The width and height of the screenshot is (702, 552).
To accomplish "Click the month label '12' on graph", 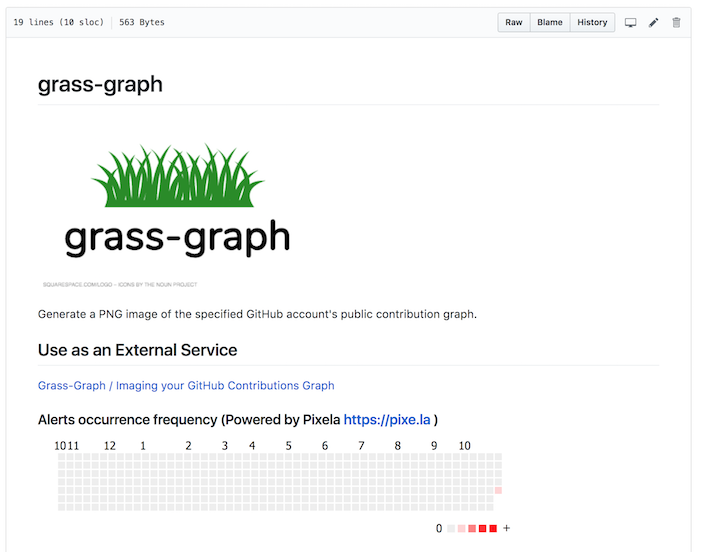I will (110, 445).
